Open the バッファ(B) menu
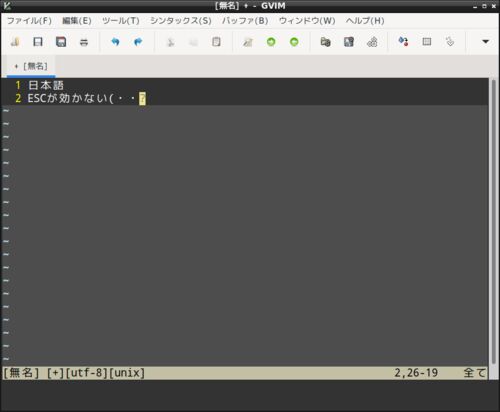The width and height of the screenshot is (500, 412). (x=245, y=21)
